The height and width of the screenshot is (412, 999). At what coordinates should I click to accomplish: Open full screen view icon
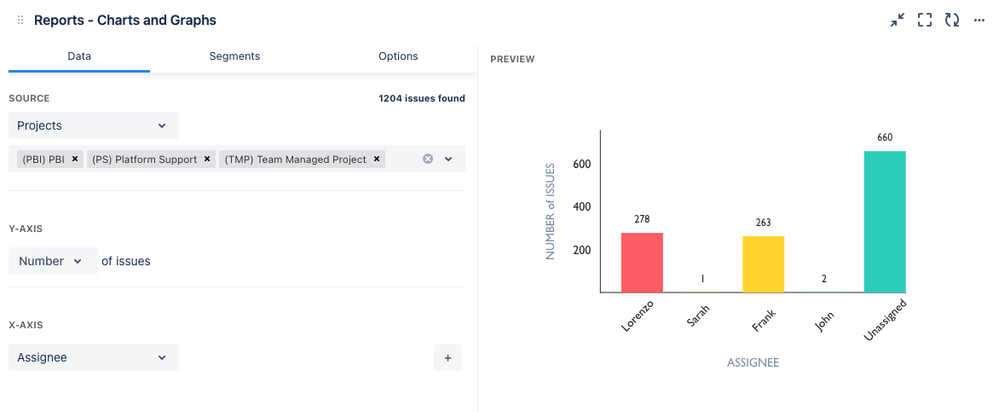924,20
